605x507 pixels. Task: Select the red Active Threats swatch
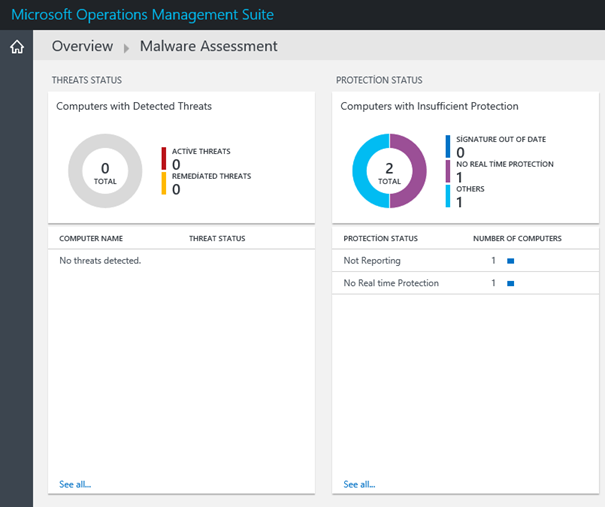click(164, 158)
